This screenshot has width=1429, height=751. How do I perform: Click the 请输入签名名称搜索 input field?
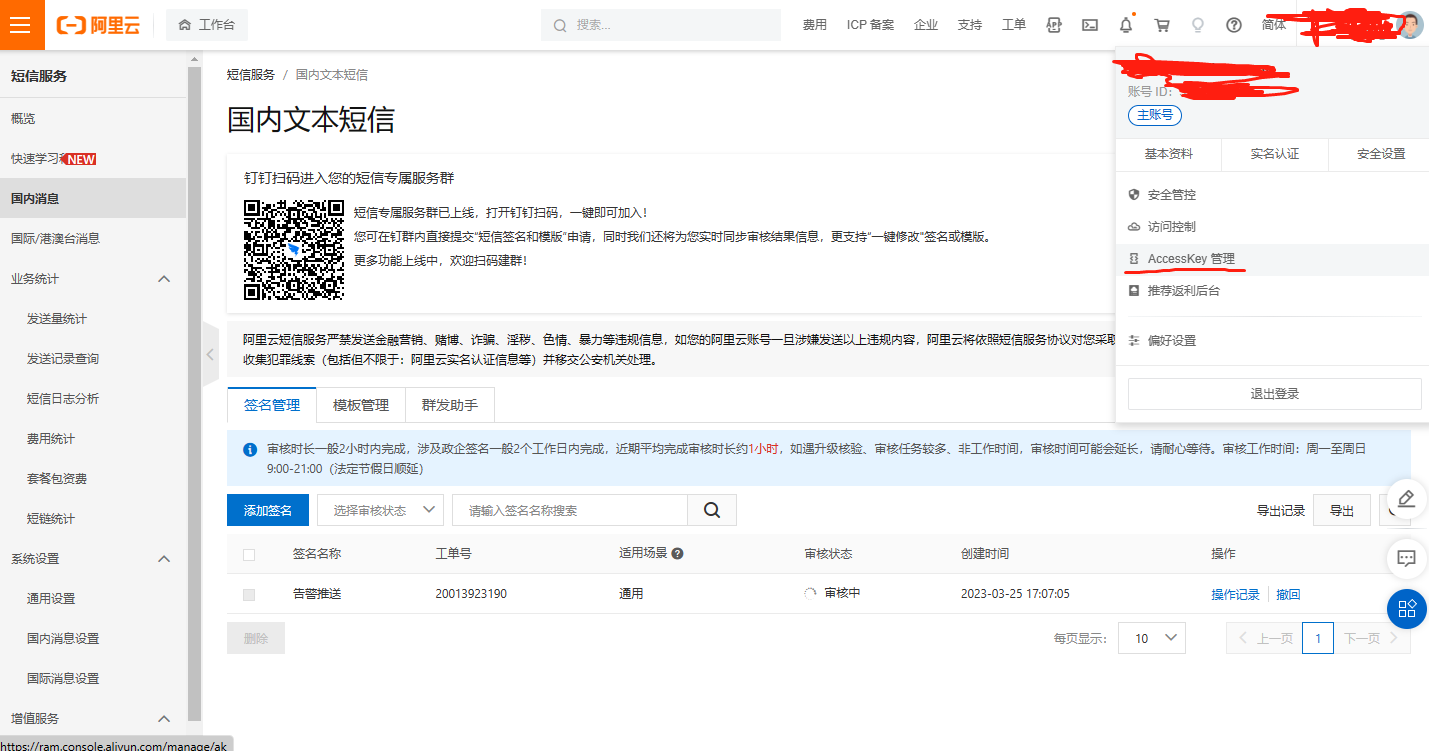pos(570,510)
